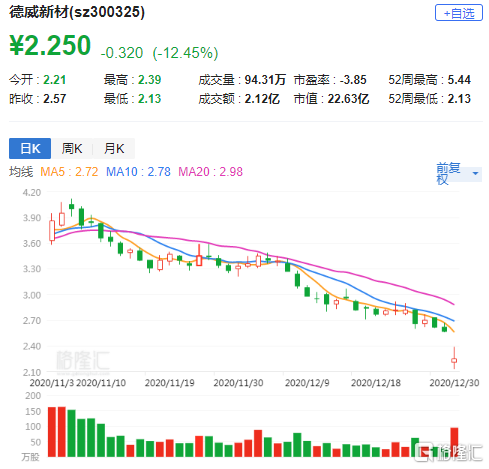Screen dimensions: 489x469
Task: Select the MA10 moving average label
Action: [x=138, y=172]
